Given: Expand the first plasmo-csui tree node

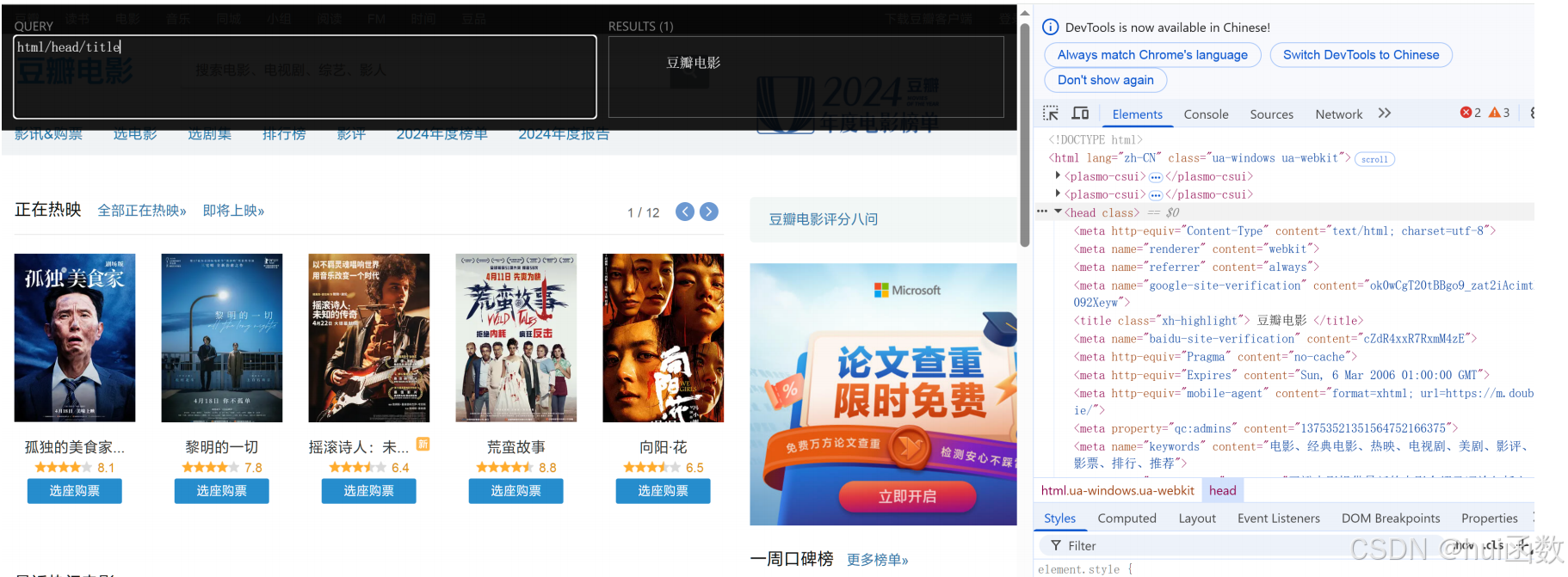Looking at the screenshot, I should (x=1058, y=175).
